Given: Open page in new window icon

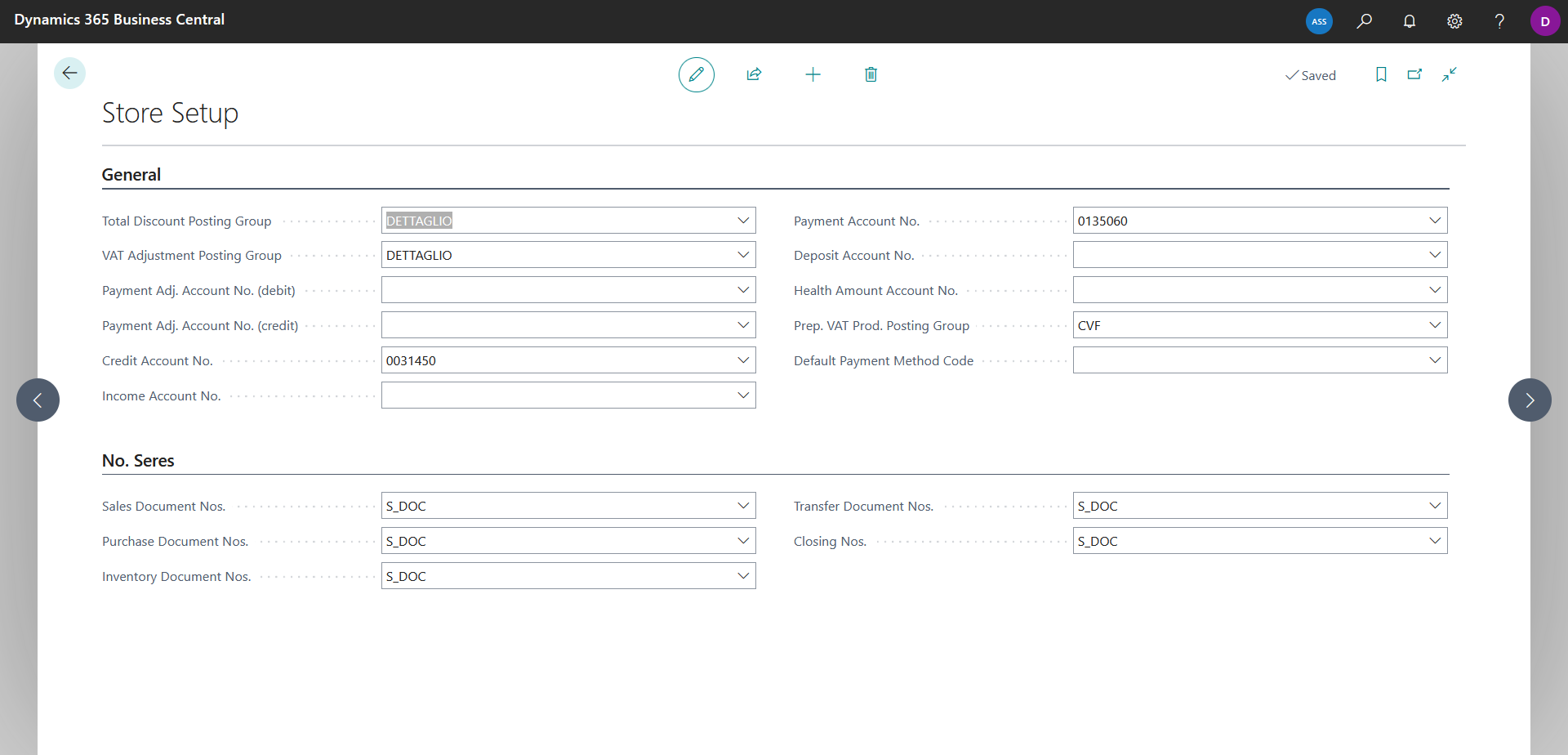Looking at the screenshot, I should pyautogui.click(x=1415, y=74).
